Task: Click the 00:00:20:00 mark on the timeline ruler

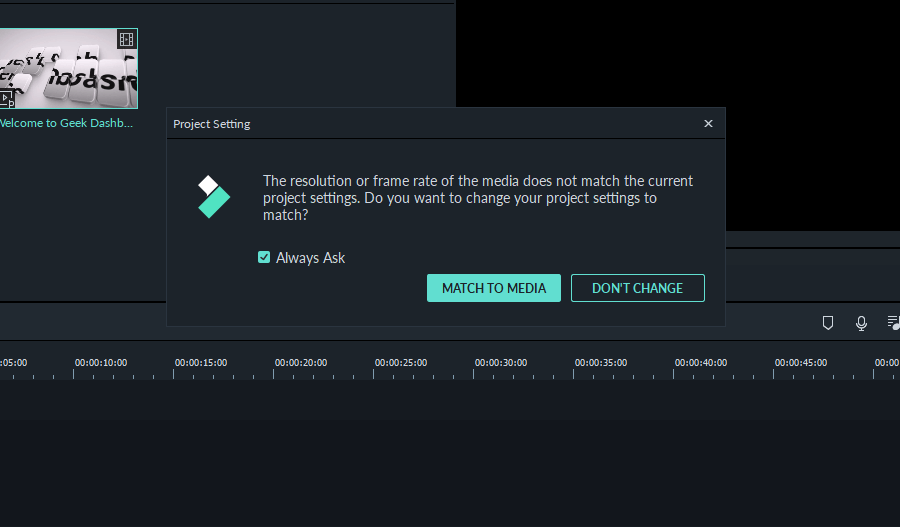Action: point(301,363)
